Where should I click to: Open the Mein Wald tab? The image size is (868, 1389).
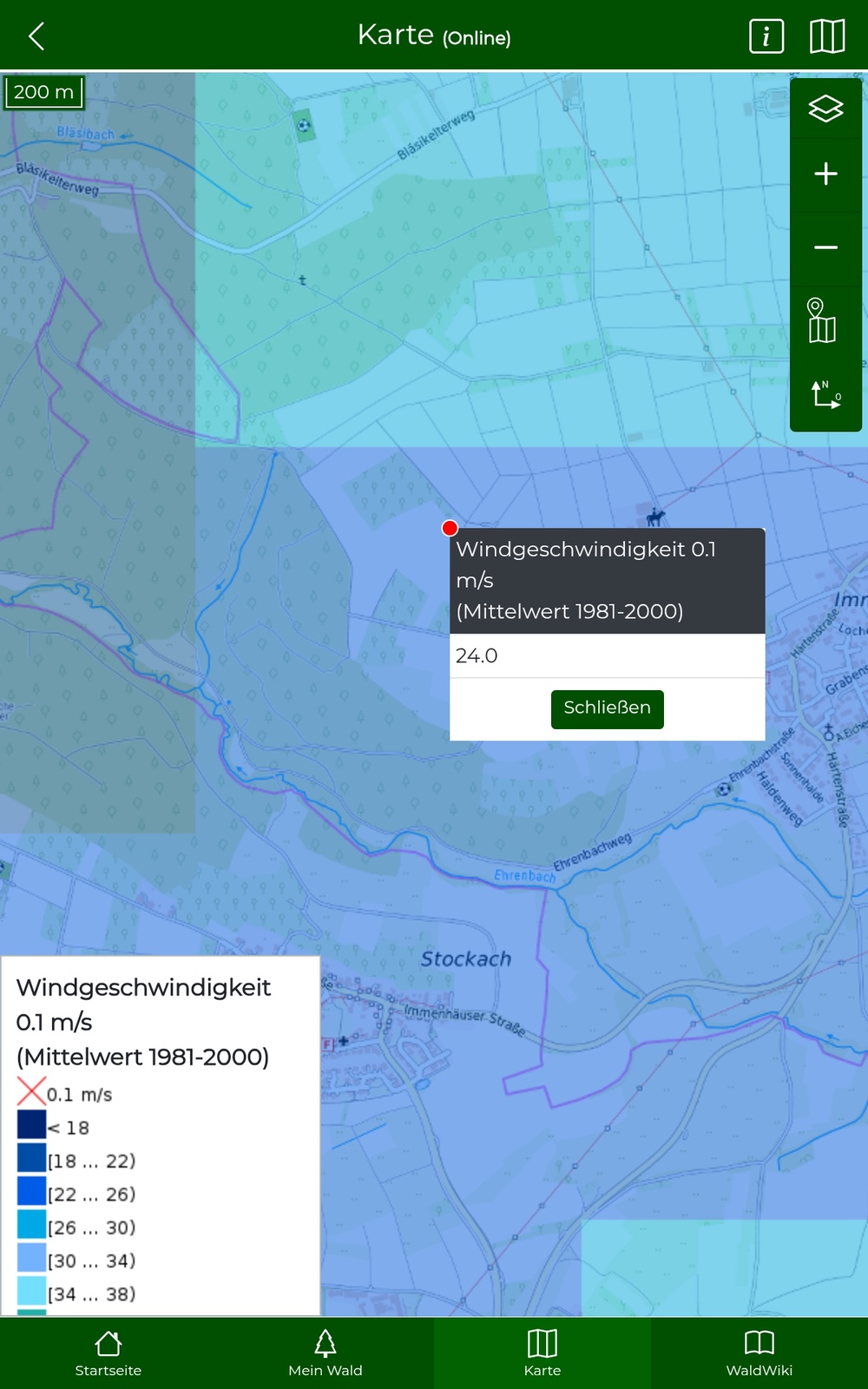click(x=325, y=1353)
